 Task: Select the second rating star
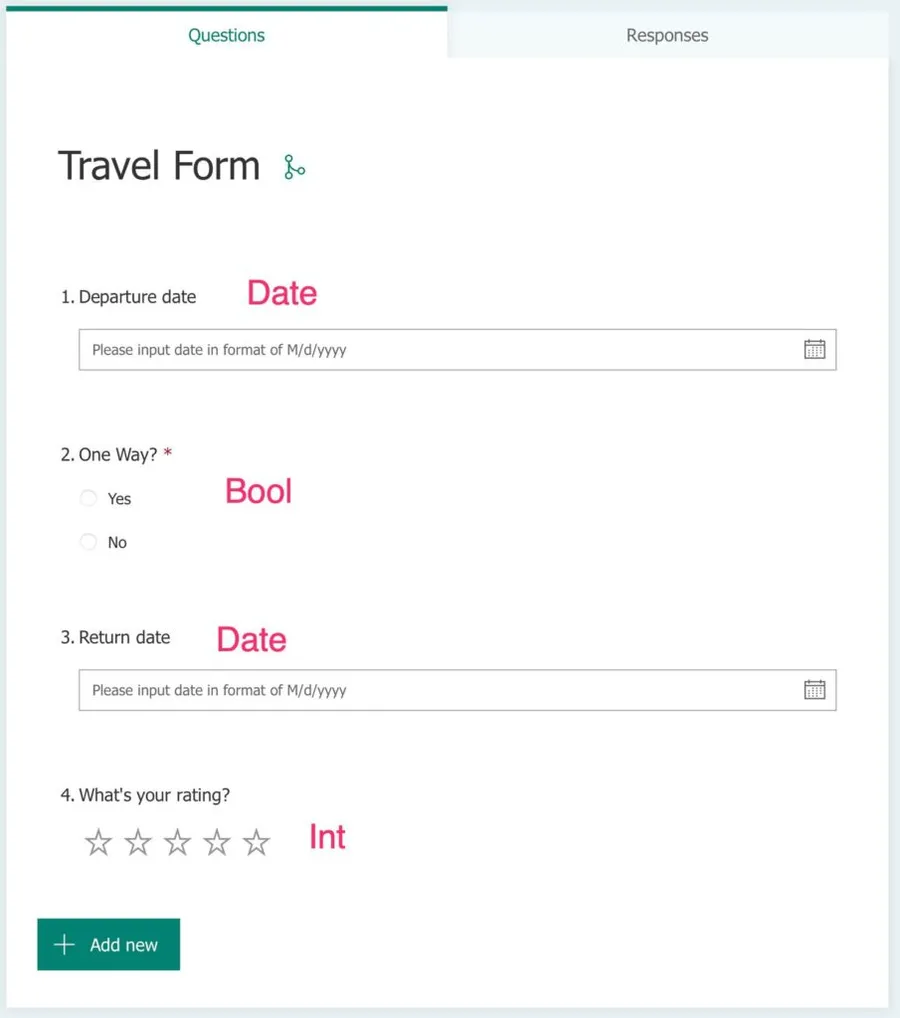coord(138,842)
